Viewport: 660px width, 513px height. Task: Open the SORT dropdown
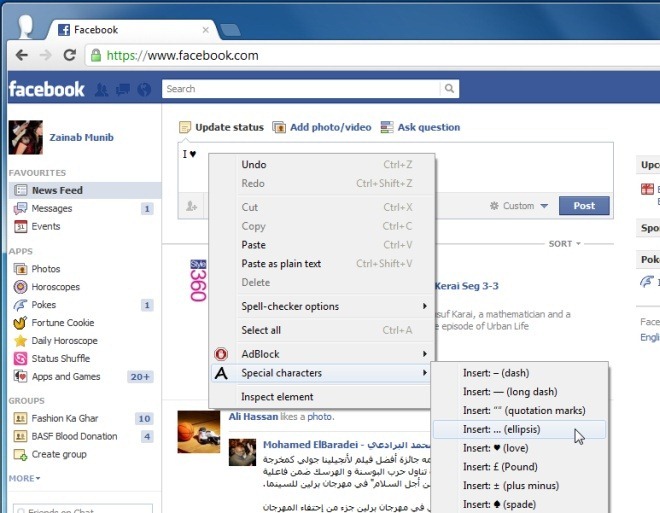coord(564,244)
